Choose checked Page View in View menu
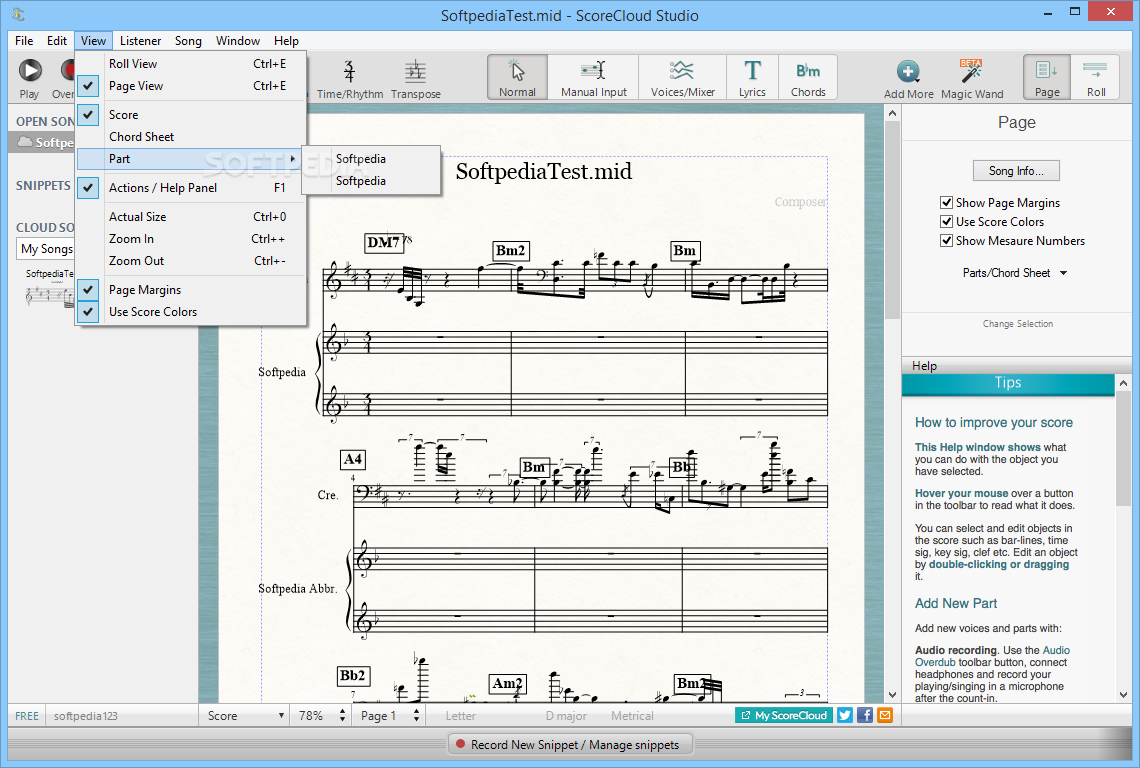 point(190,86)
